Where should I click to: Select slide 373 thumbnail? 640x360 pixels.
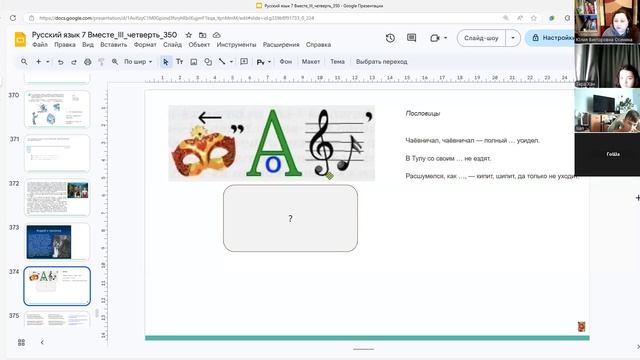point(57,242)
